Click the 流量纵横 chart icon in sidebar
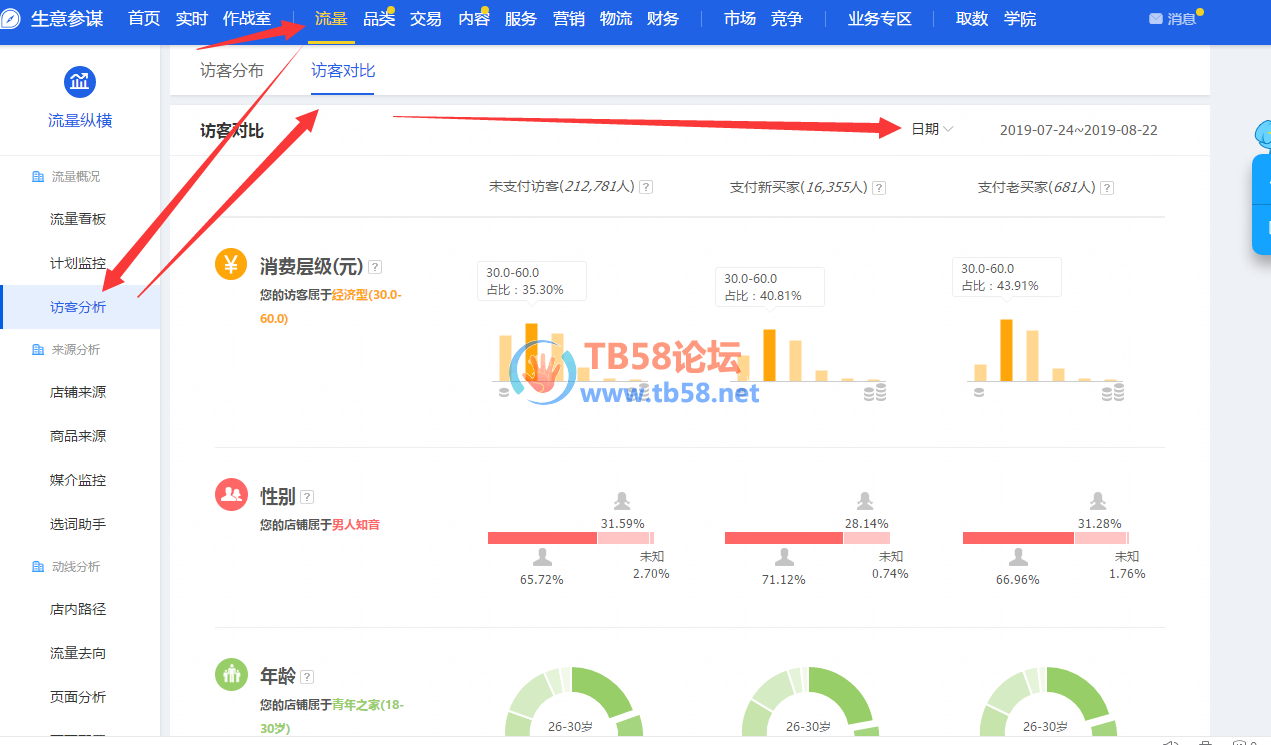The image size is (1271, 745). (79, 81)
